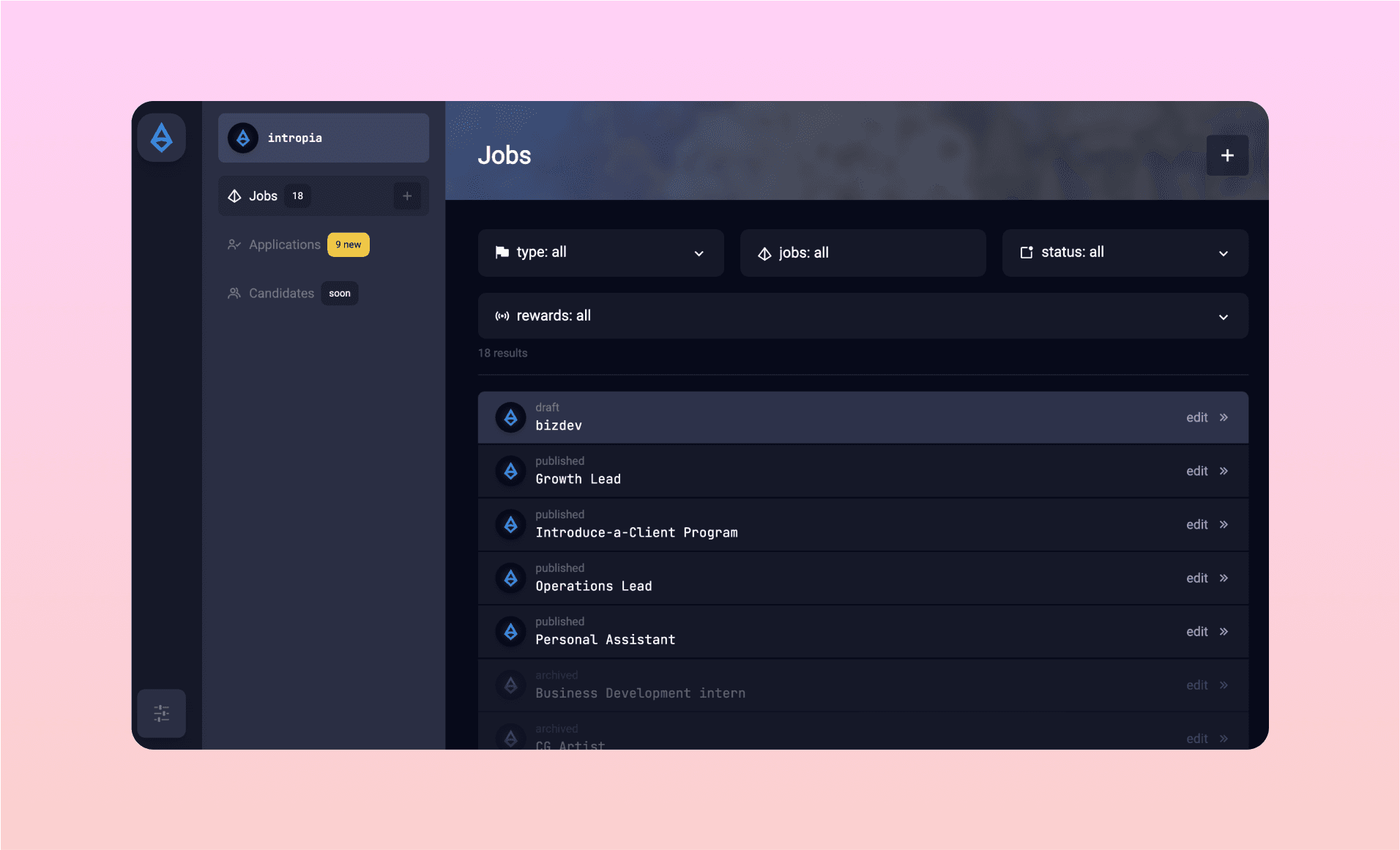Click the double chevron on the Growth Lead row
Image resolution: width=1400 pixels, height=850 pixels.
(x=1224, y=471)
